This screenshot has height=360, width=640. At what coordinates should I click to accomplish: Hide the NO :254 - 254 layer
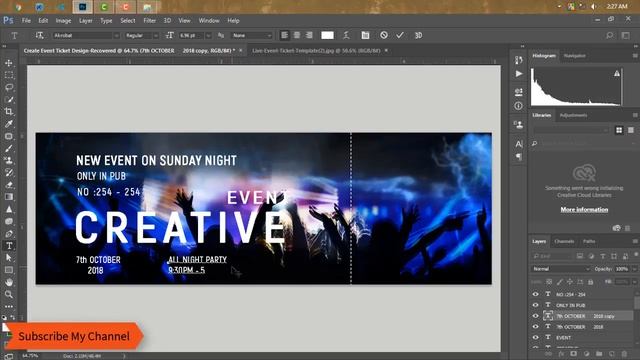[x=536, y=294]
